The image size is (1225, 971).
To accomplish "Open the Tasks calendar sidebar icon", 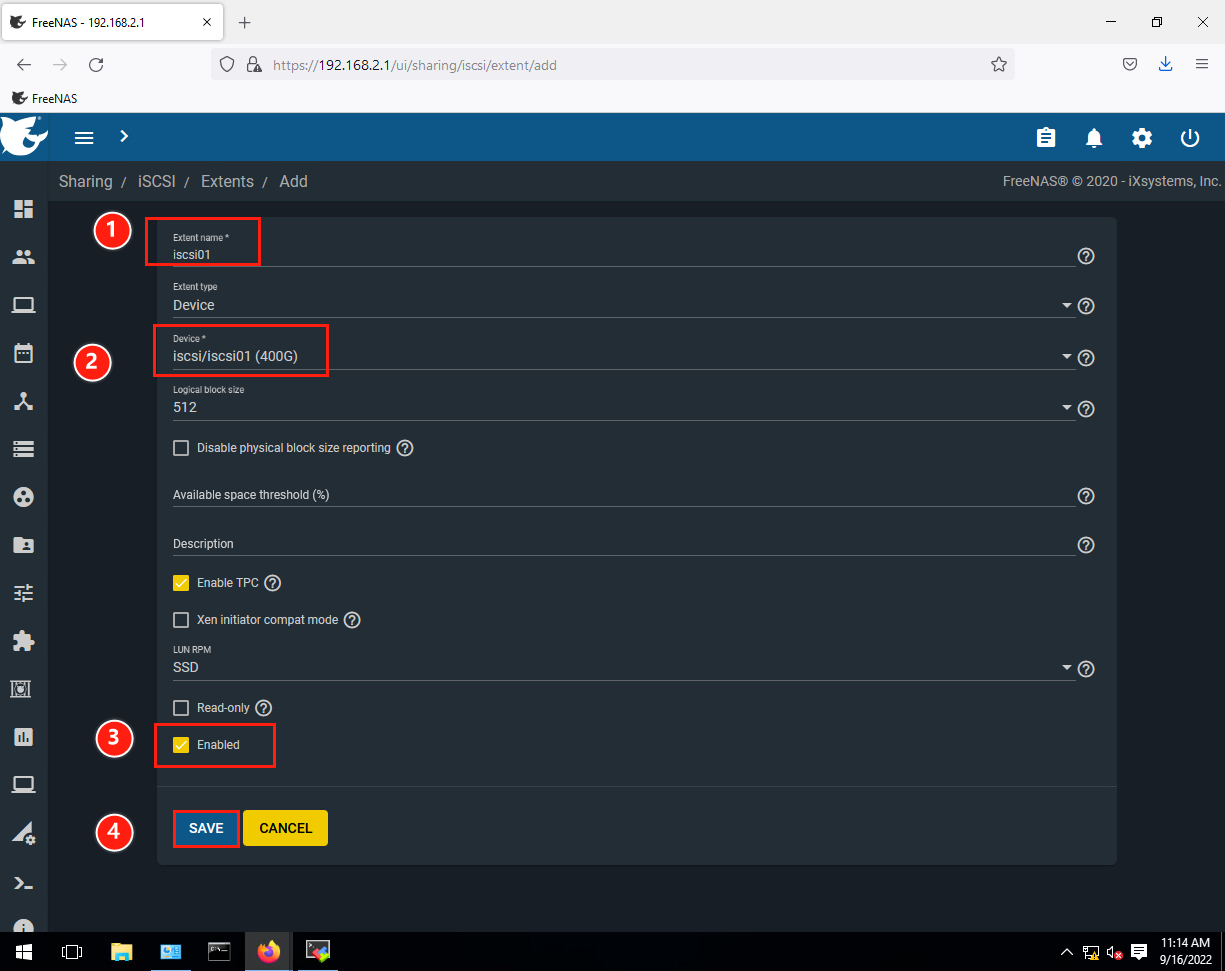I will (23, 353).
